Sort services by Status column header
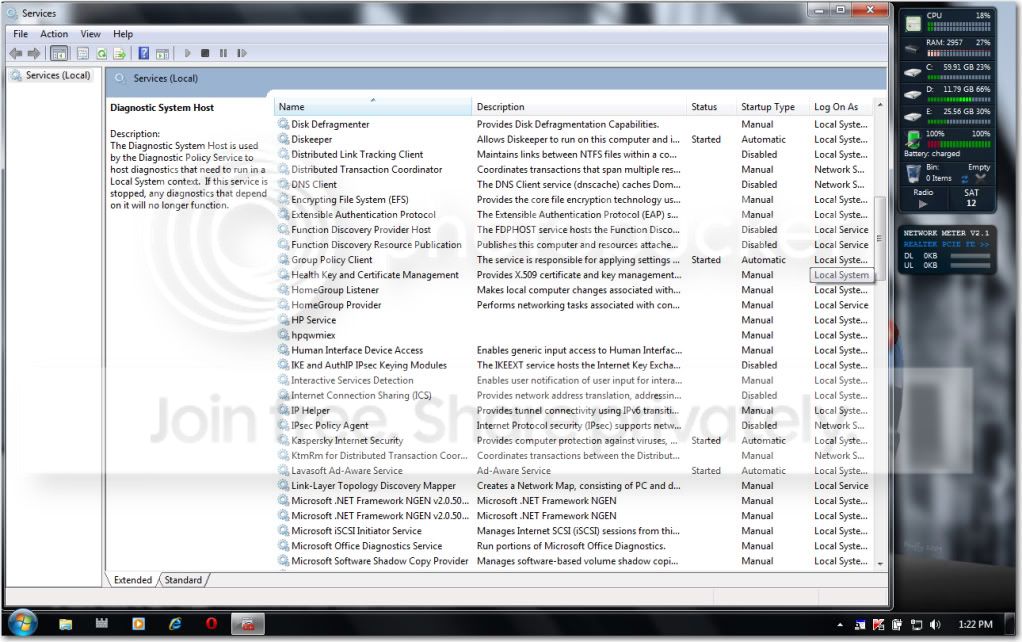The width and height of the screenshot is (1022, 642). click(x=710, y=106)
